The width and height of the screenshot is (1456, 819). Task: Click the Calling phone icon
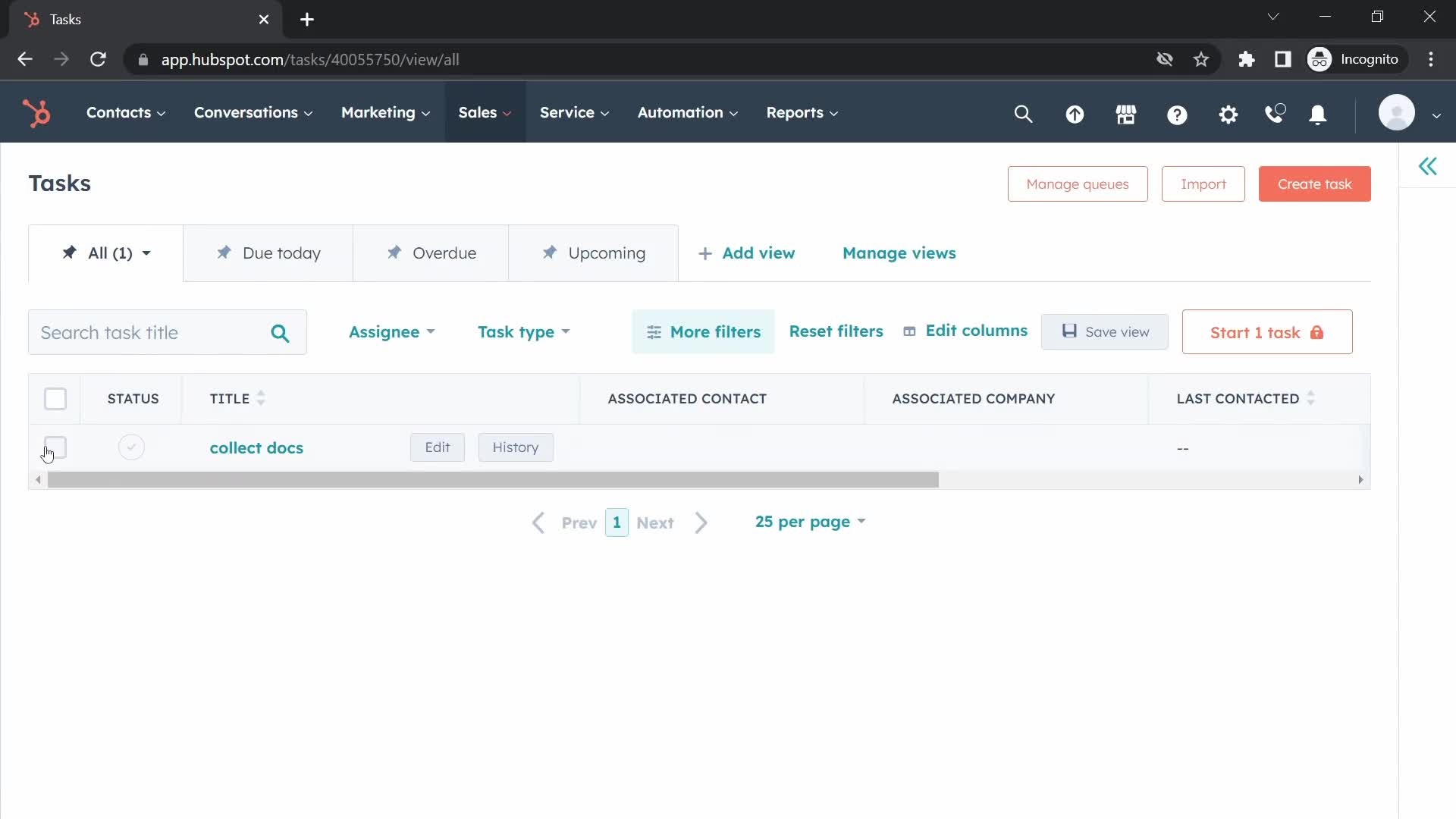pyautogui.click(x=1275, y=114)
